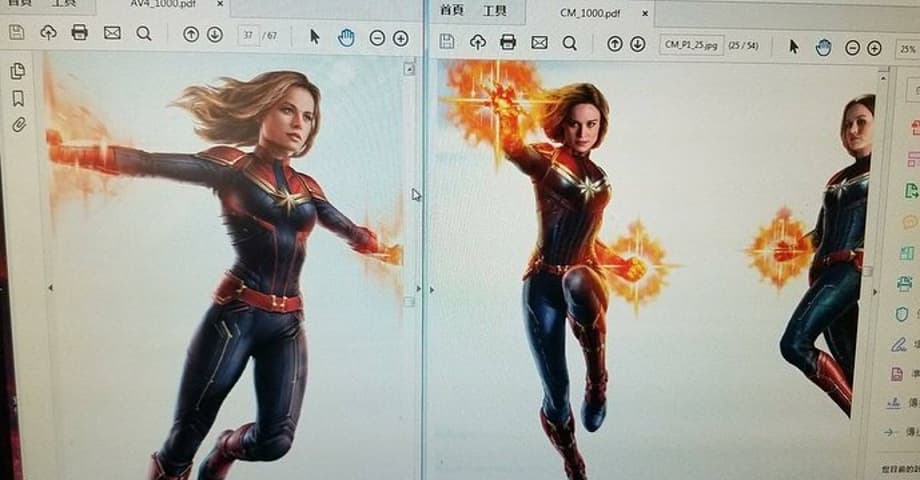Switch to arrow selection tool in left window
The width and height of the screenshot is (920, 480).
coord(314,36)
